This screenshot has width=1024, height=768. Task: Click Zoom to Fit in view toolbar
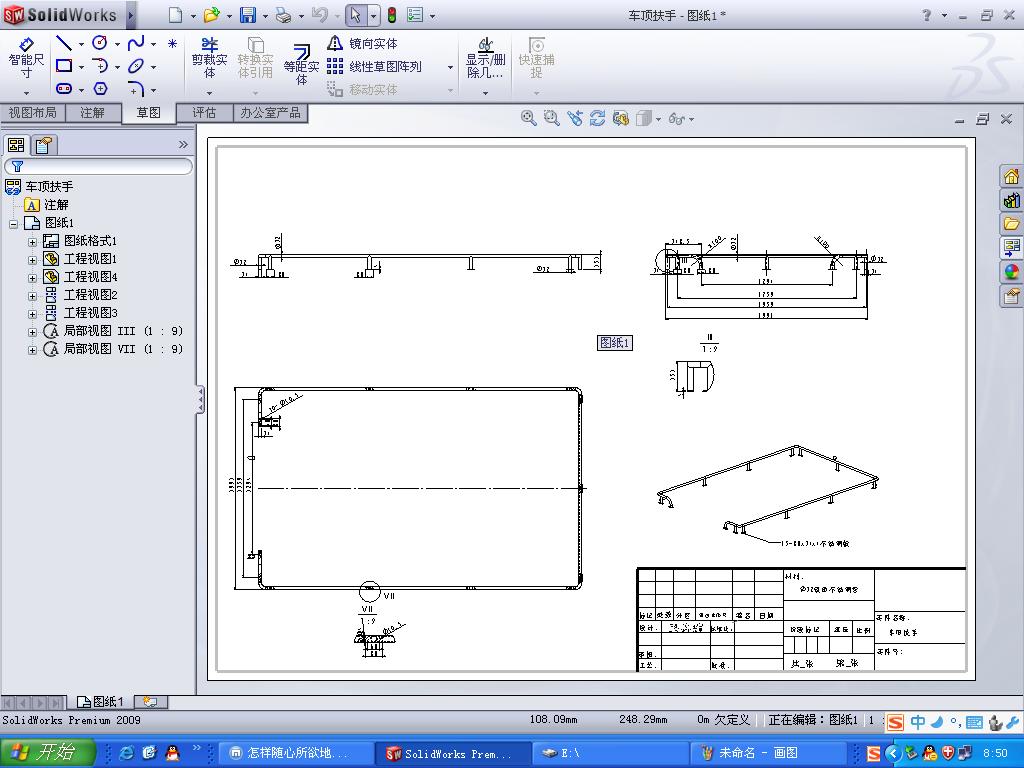point(528,118)
